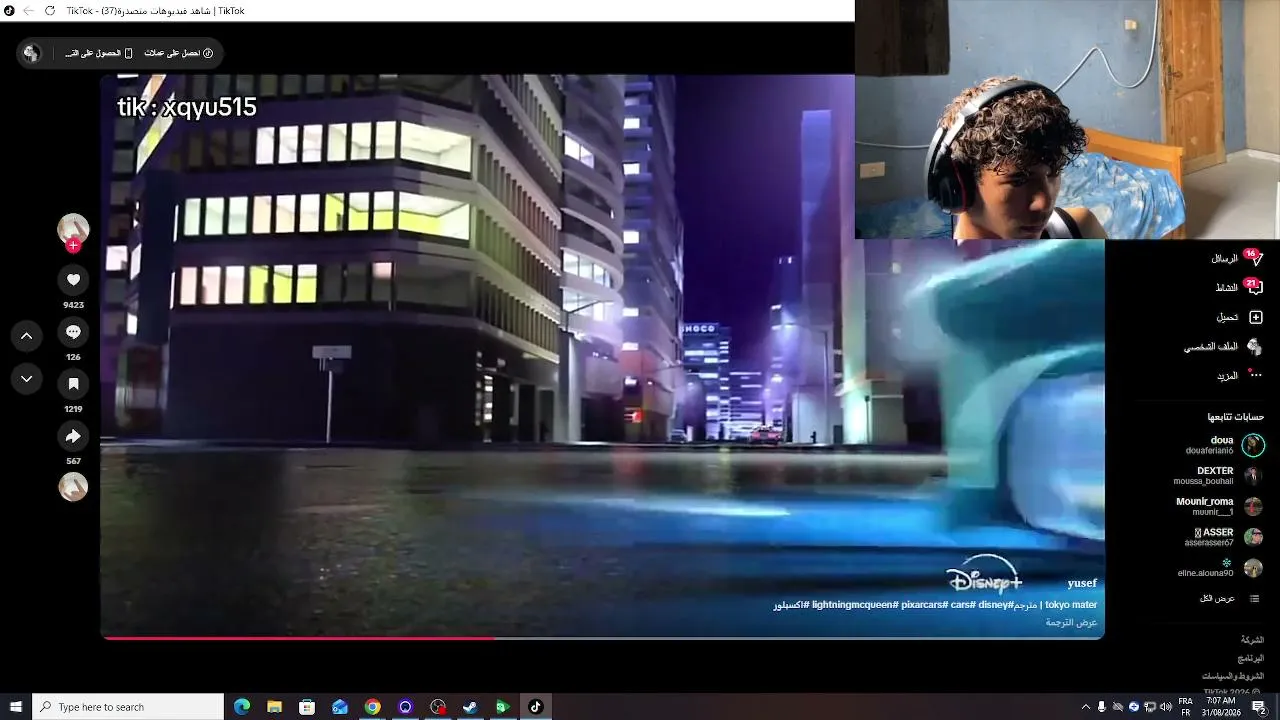Switch to the TikTok app in the taskbar
The image size is (1280, 720).
[535, 707]
